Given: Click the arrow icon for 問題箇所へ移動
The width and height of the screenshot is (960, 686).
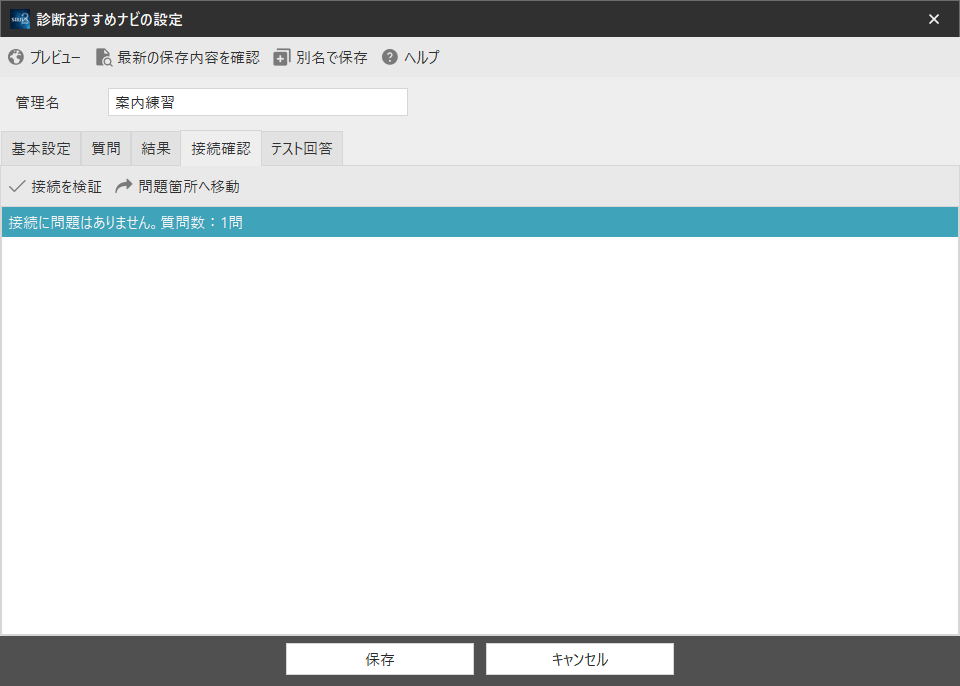Looking at the screenshot, I should 124,186.
